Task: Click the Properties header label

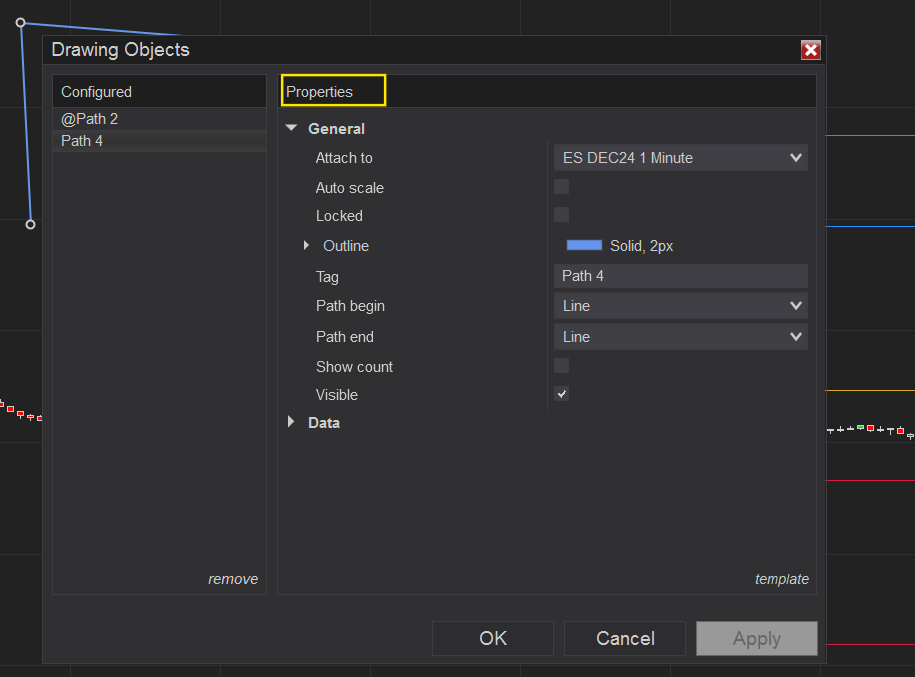Action: click(x=319, y=92)
